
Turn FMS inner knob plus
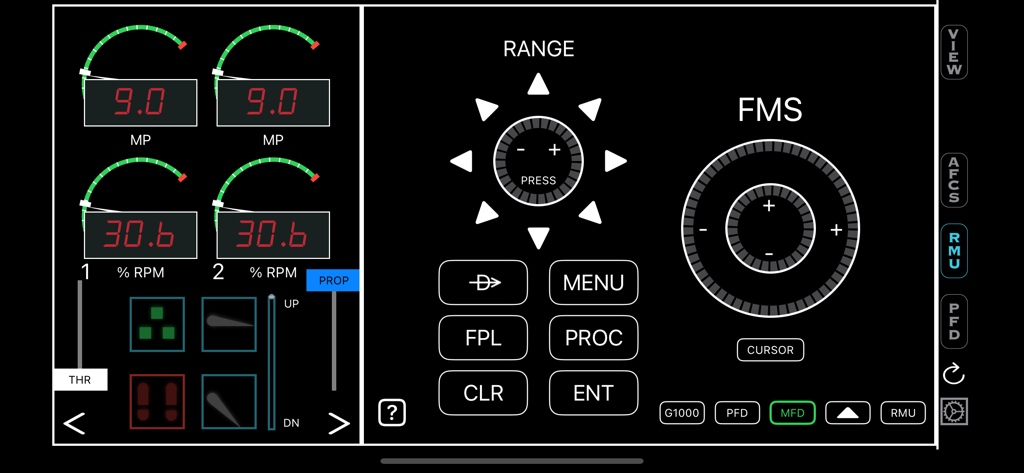click(x=769, y=206)
